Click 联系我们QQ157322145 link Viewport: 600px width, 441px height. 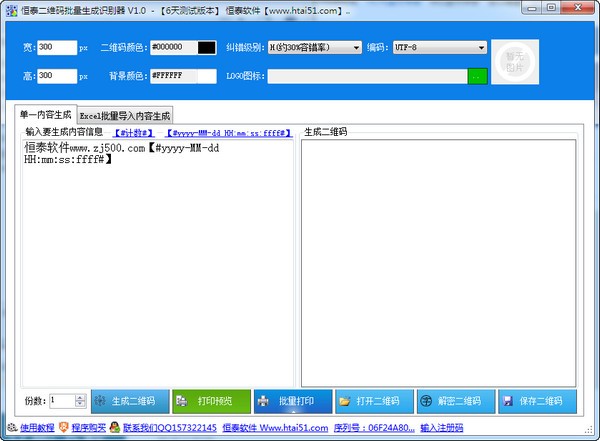point(170,428)
